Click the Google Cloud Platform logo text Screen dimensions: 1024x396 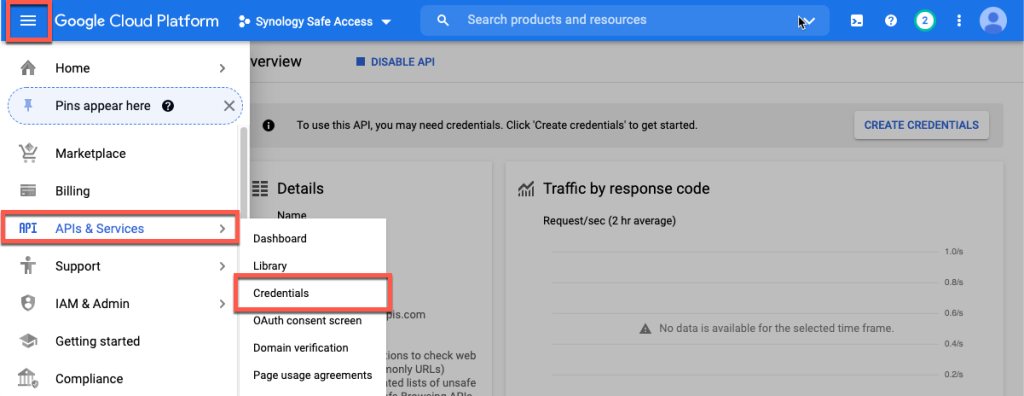point(136,21)
